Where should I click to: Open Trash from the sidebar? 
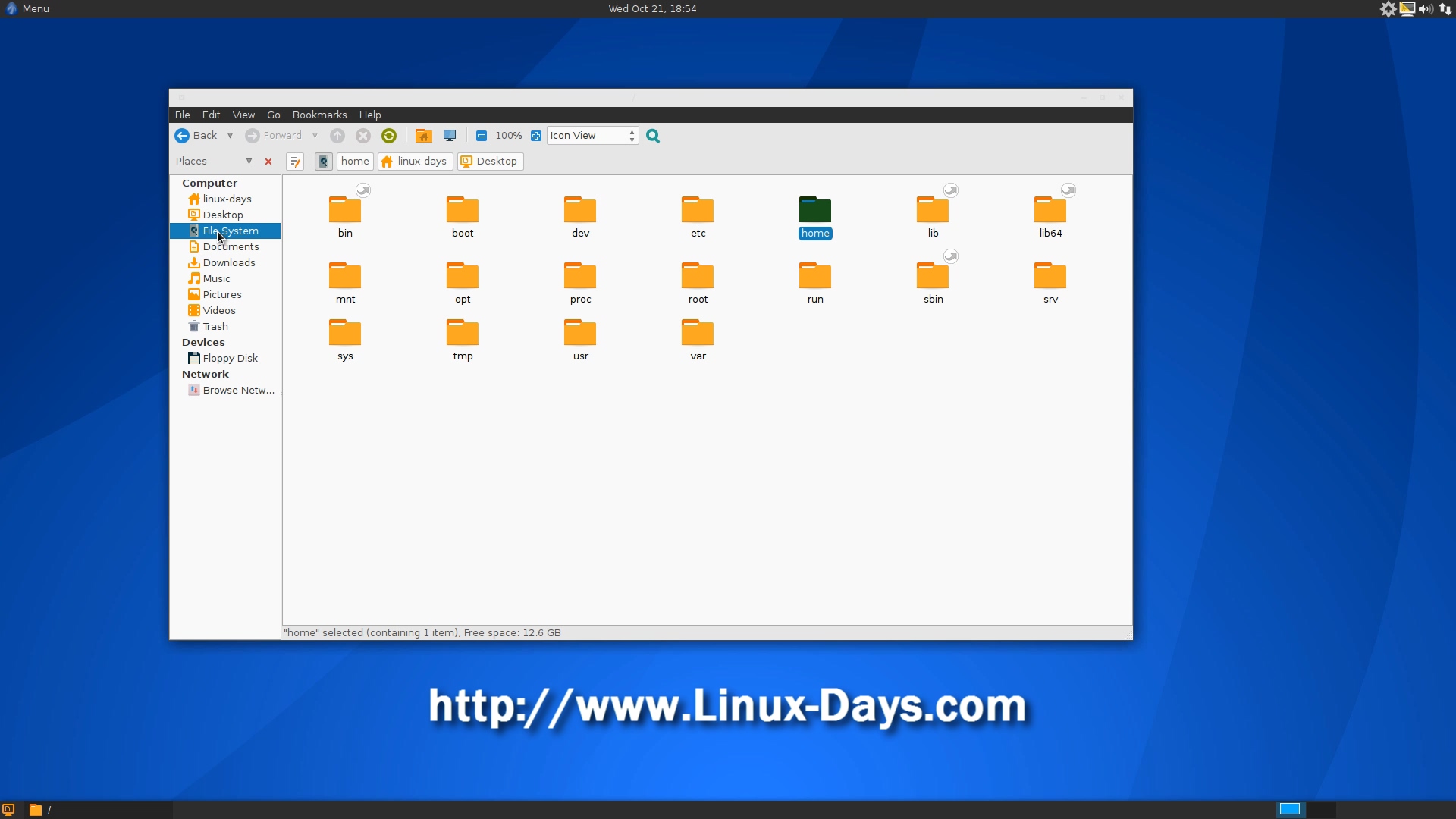(225, 327)
